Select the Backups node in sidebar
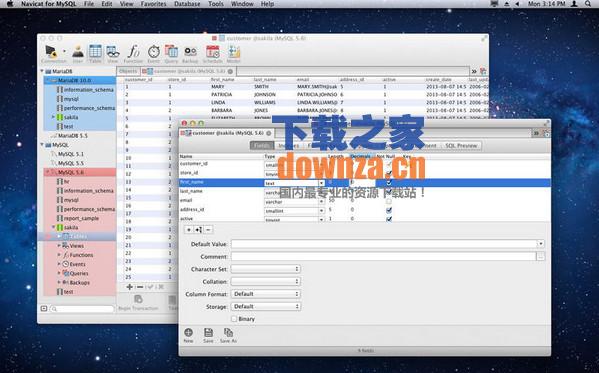The width and height of the screenshot is (599, 373). tap(79, 282)
